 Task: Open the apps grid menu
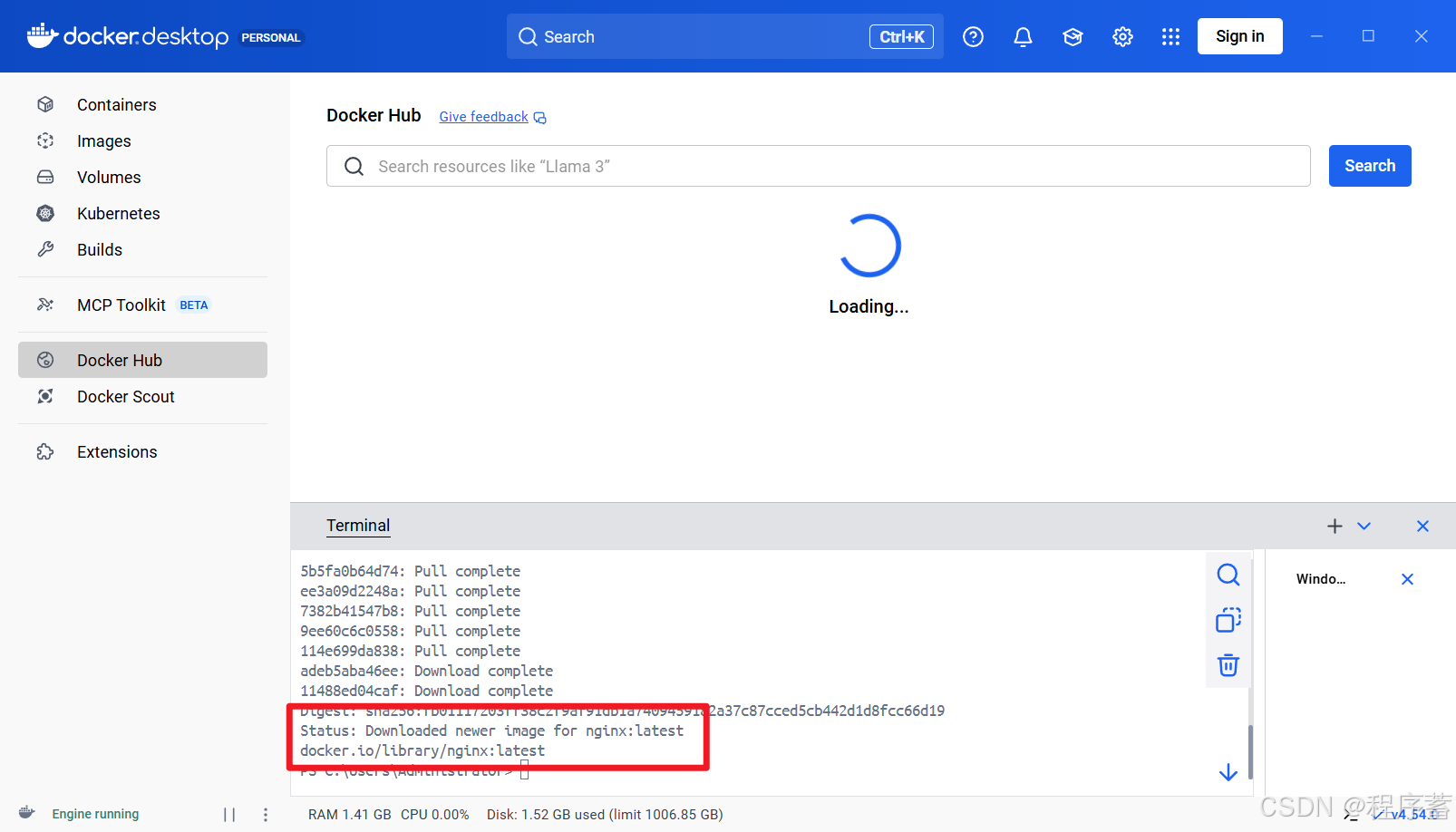pyautogui.click(x=1170, y=36)
